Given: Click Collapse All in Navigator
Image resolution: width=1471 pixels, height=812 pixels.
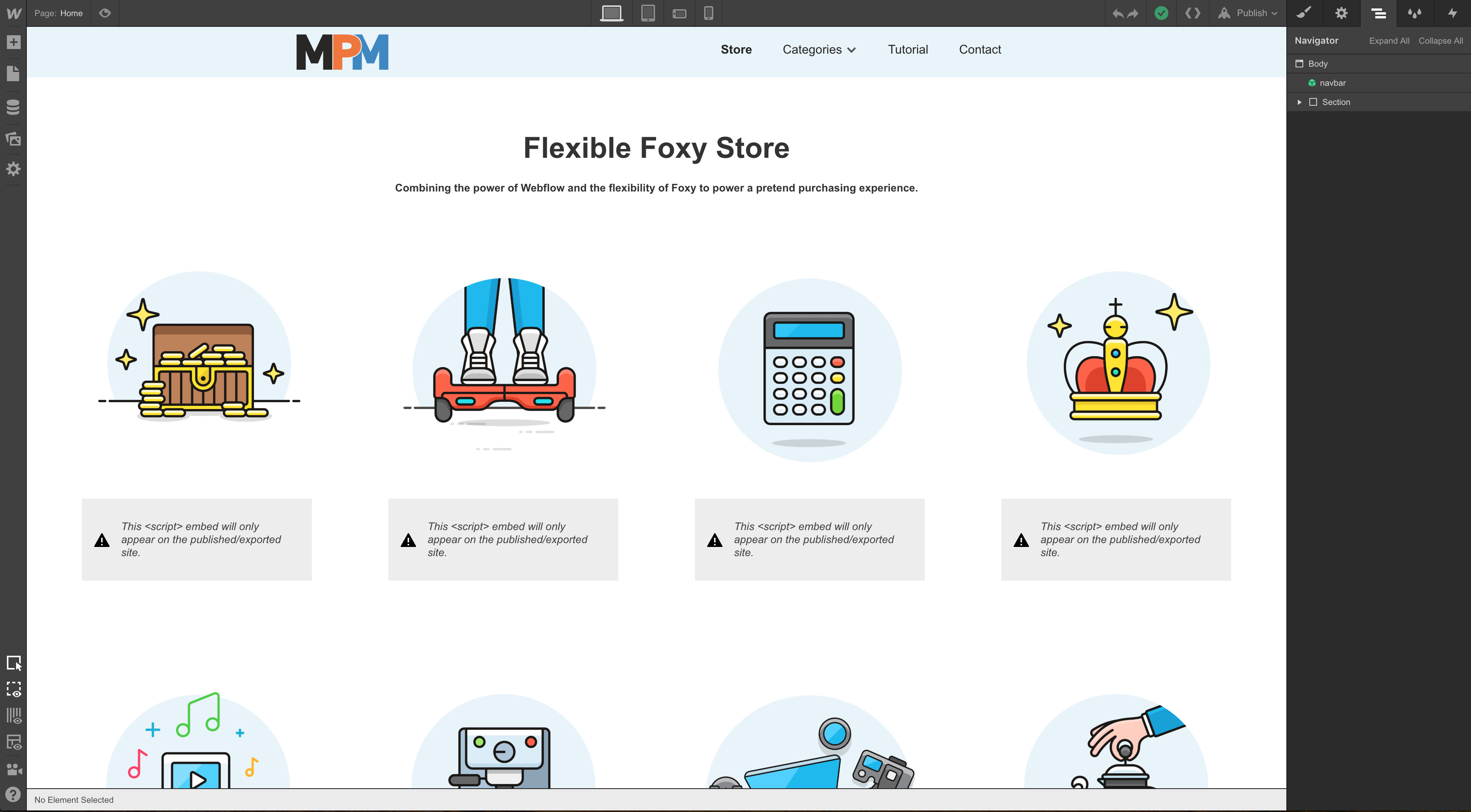Looking at the screenshot, I should click(x=1440, y=41).
